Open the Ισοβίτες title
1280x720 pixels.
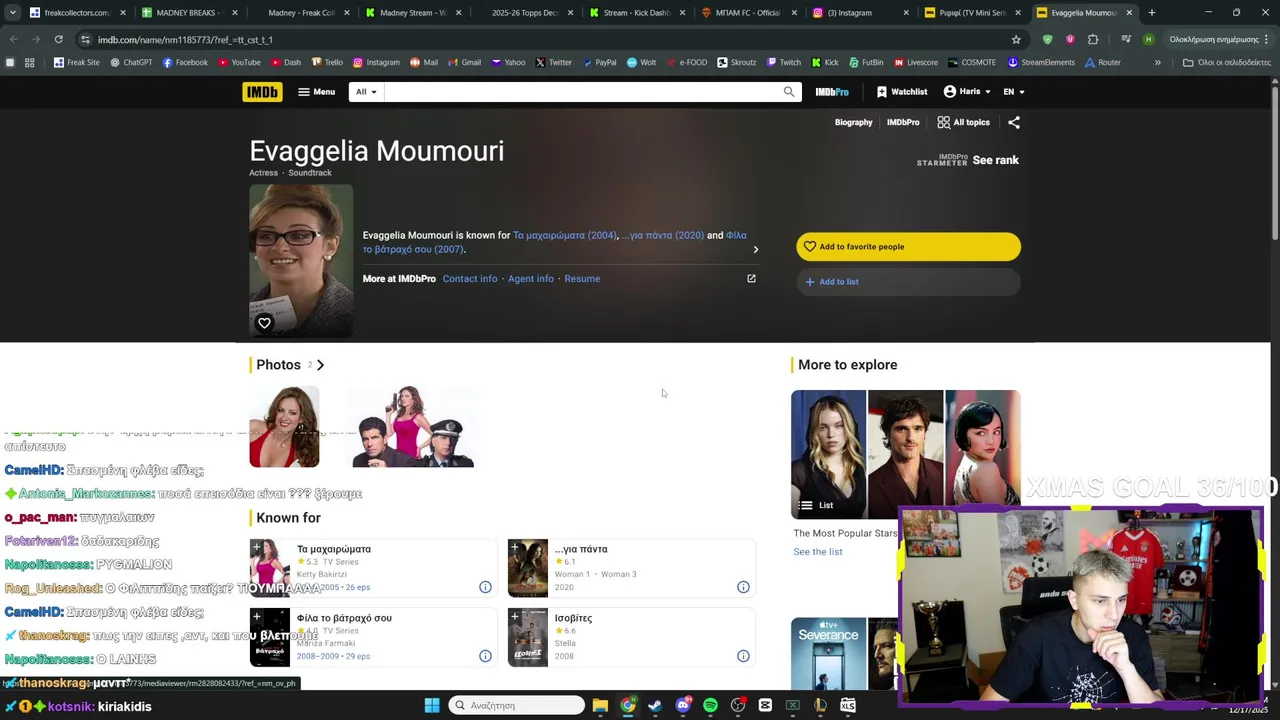(573, 618)
